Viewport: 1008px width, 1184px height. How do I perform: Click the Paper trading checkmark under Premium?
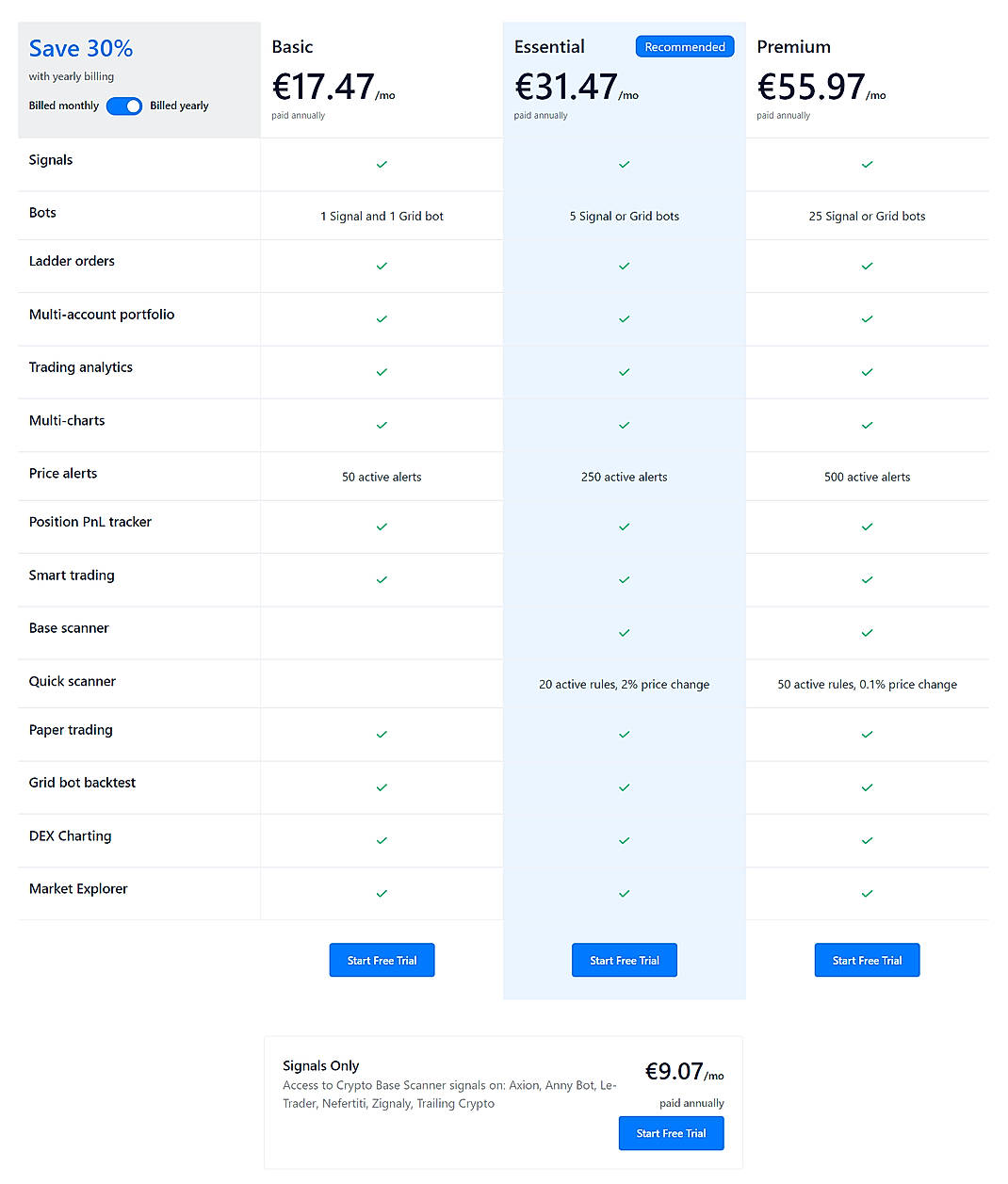coord(867,735)
